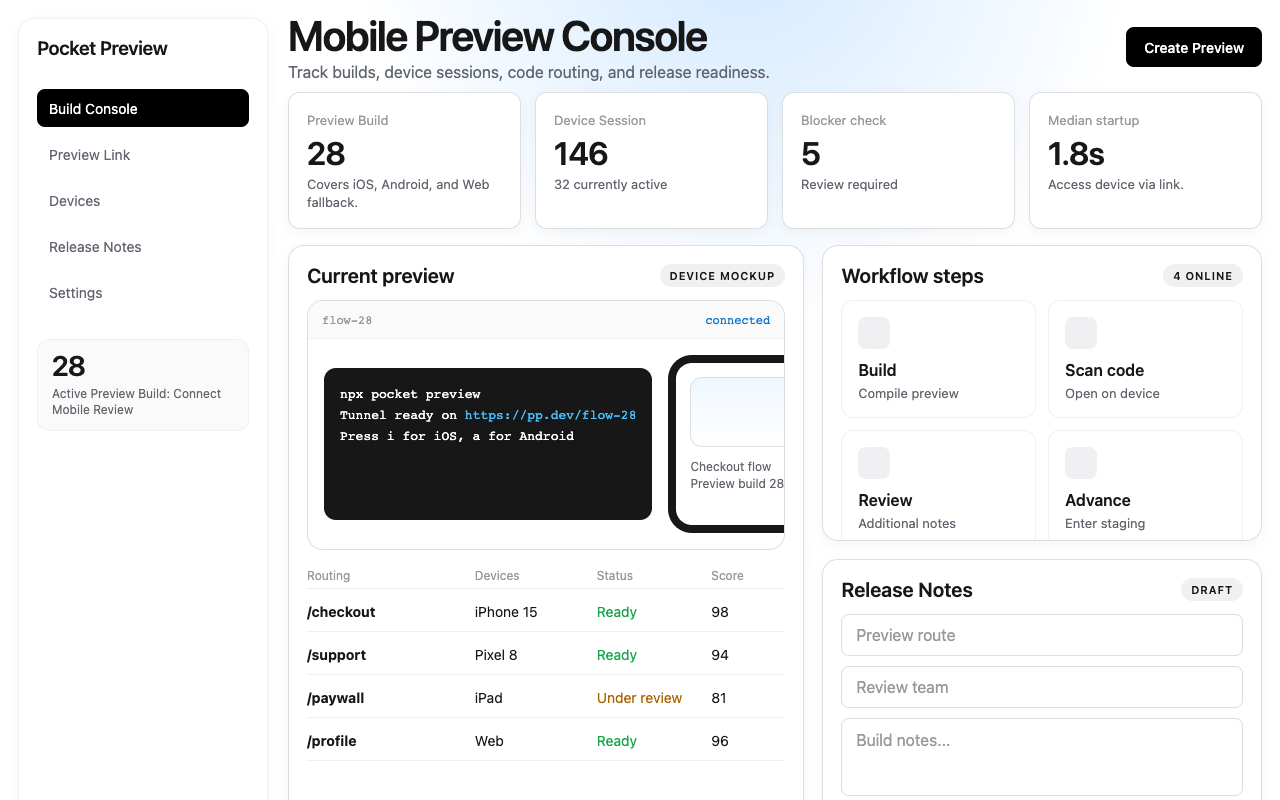1280x800 pixels.
Task: Click the Routing column header
Action: pyautogui.click(x=328, y=575)
